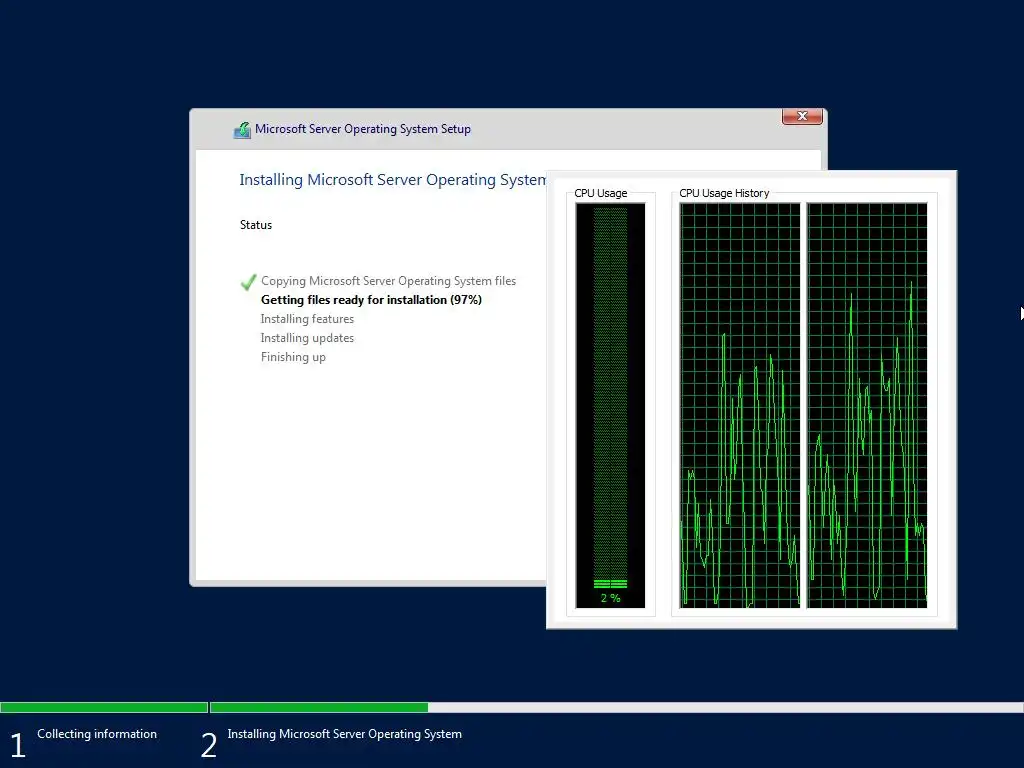
Task: Click the setup icon in the title bar
Action: 242,130
